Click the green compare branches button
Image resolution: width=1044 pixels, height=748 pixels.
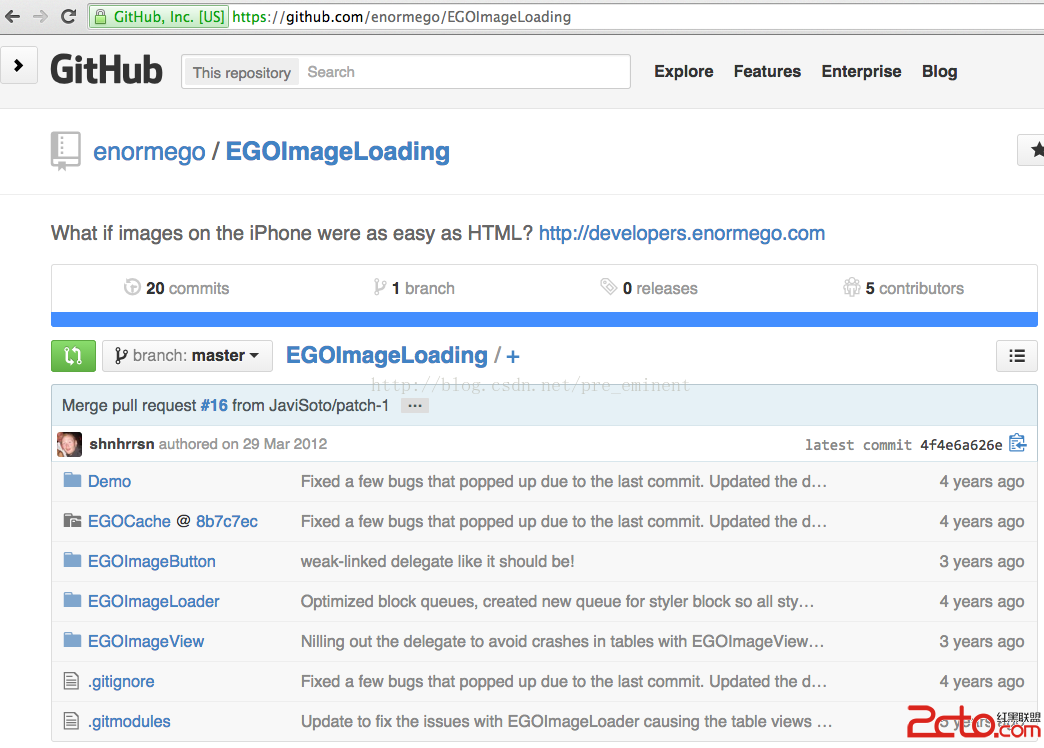73,356
